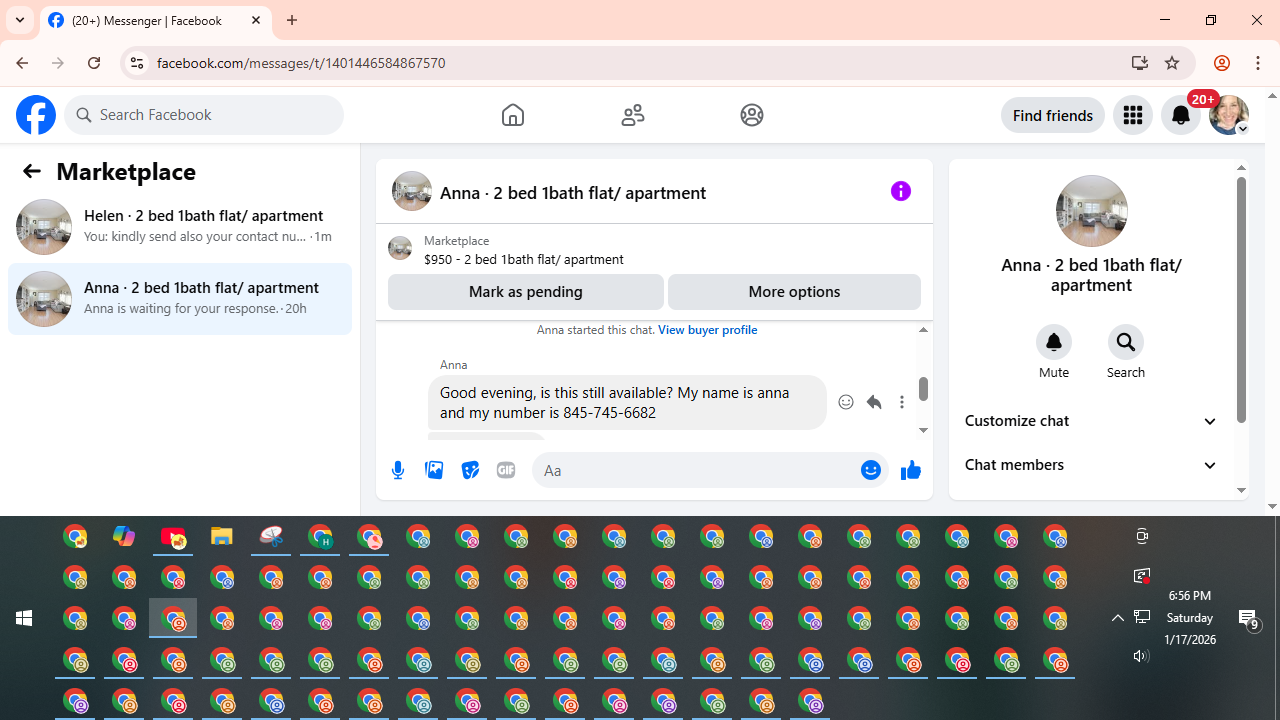
Task: Open emoji picker in message box
Action: click(x=871, y=470)
